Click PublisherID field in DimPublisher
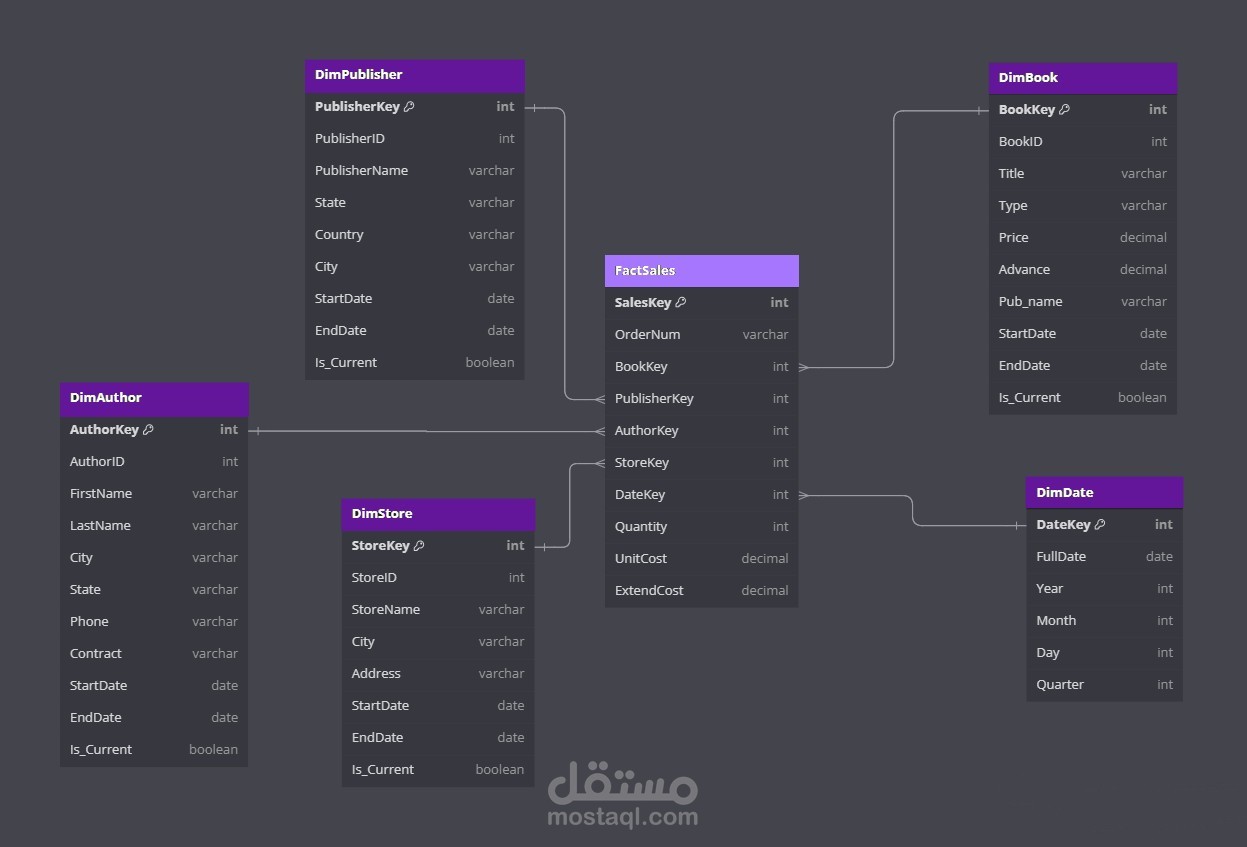The width and height of the screenshot is (1247, 847). pos(415,139)
